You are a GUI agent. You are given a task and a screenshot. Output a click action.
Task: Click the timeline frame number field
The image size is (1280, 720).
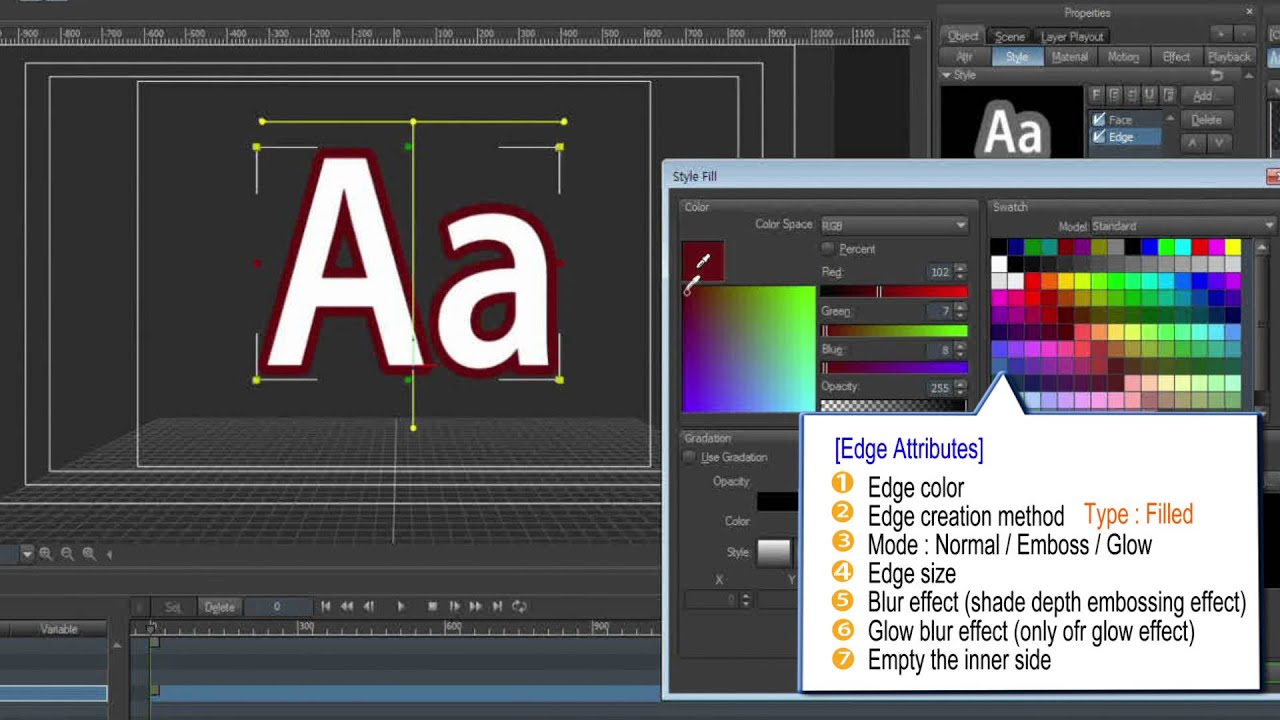[277, 607]
